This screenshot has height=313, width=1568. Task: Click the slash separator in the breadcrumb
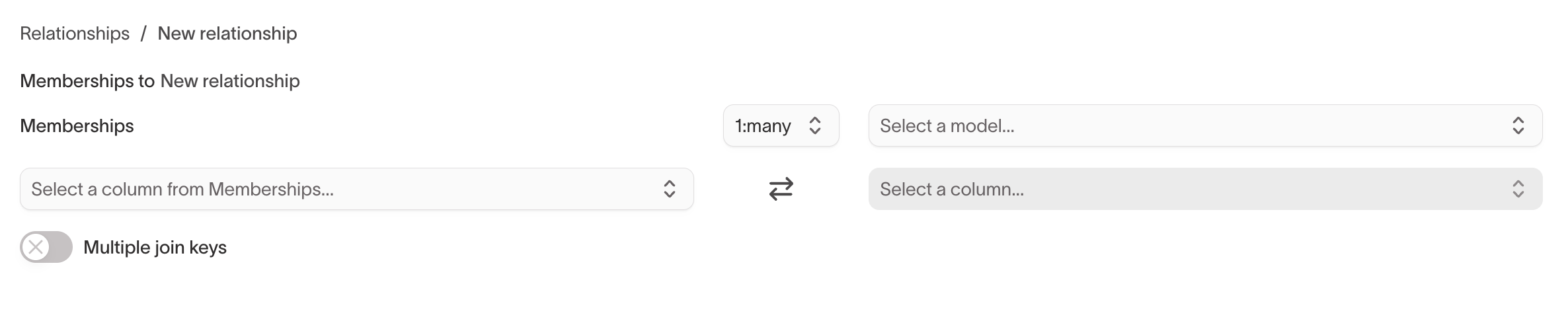point(143,34)
